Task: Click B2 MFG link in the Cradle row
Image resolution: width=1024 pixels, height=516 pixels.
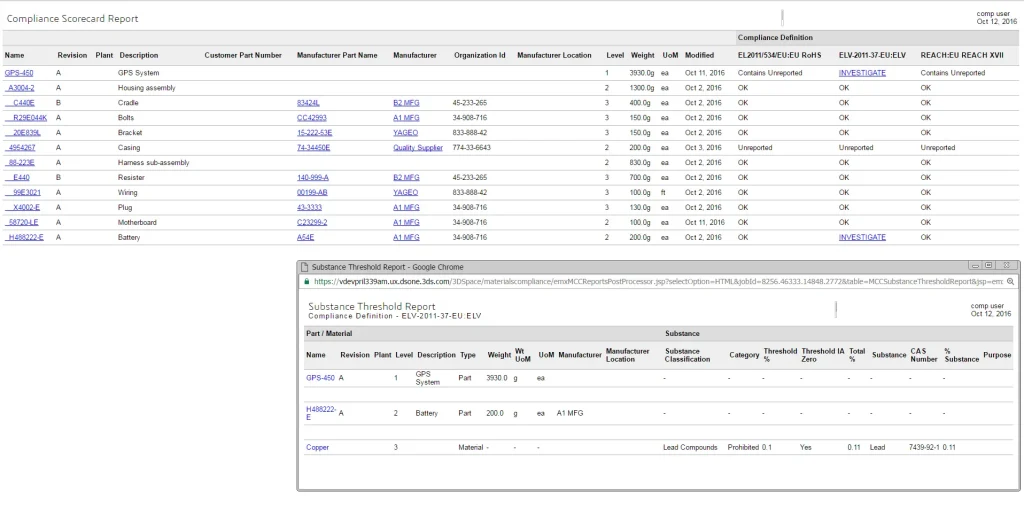Action: pos(406,103)
